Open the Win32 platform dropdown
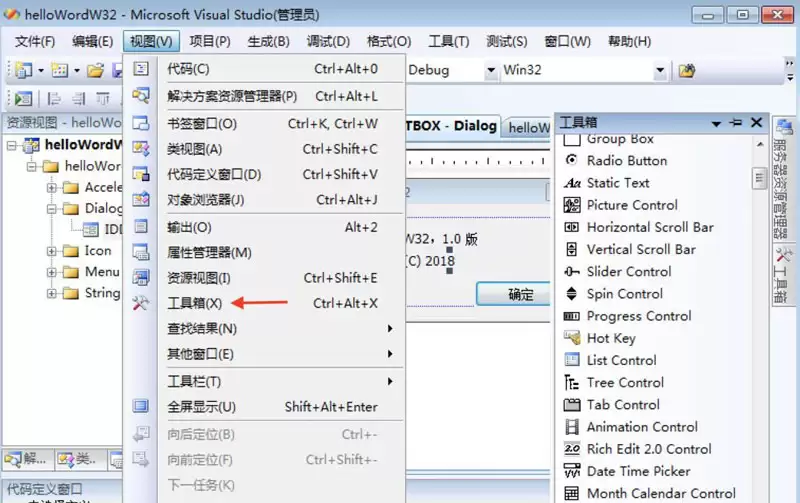This screenshot has height=503, width=800. coord(660,70)
